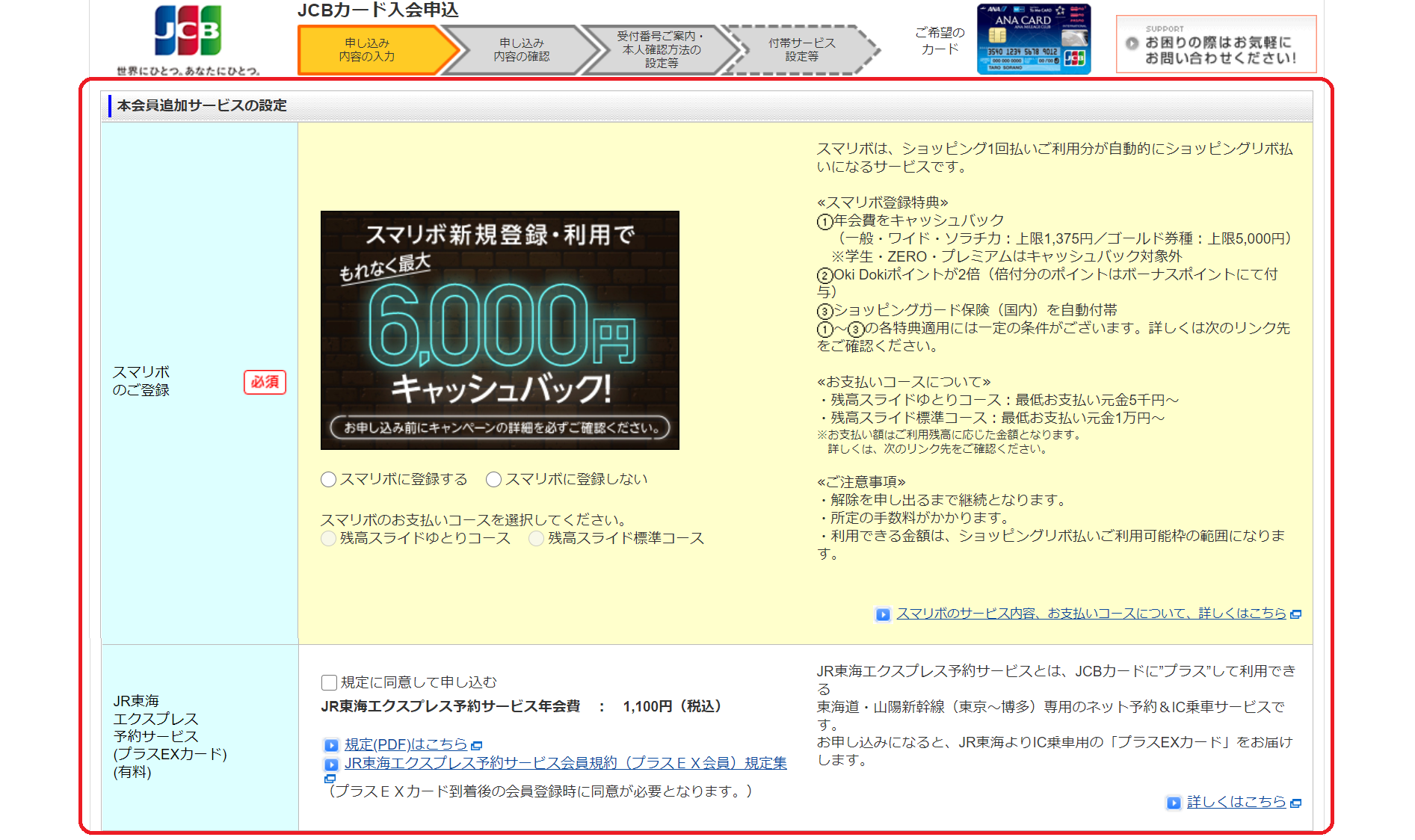Check 規定に同意して申し込む checkbox

click(329, 682)
